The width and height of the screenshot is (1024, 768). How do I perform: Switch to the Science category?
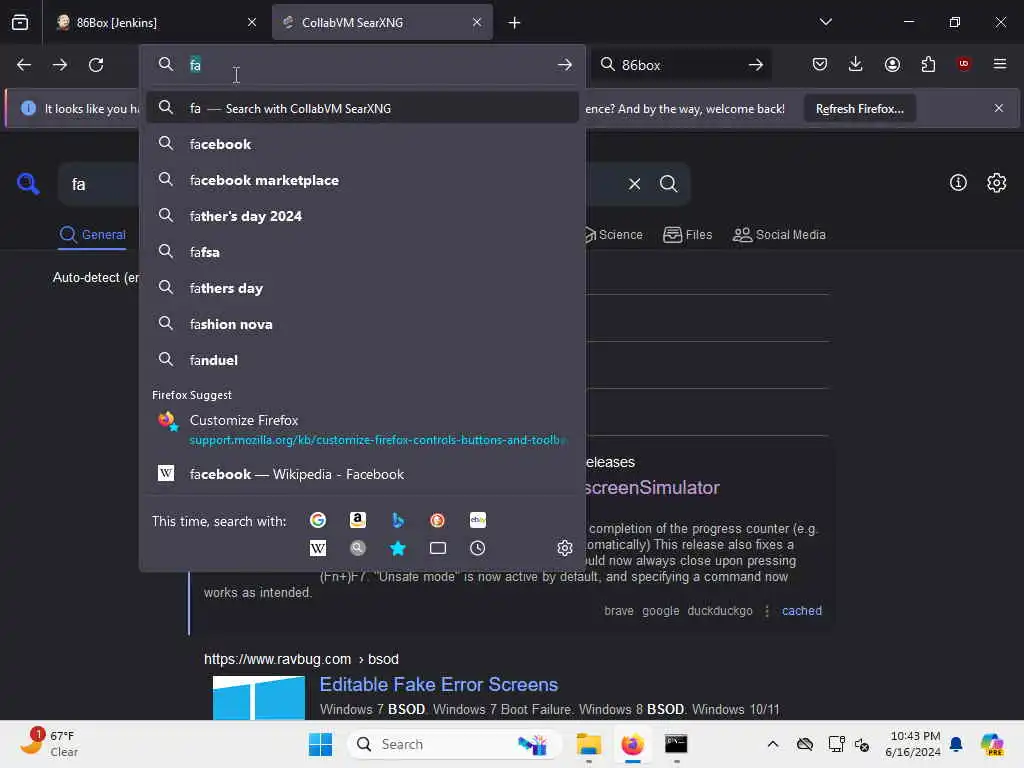(614, 234)
